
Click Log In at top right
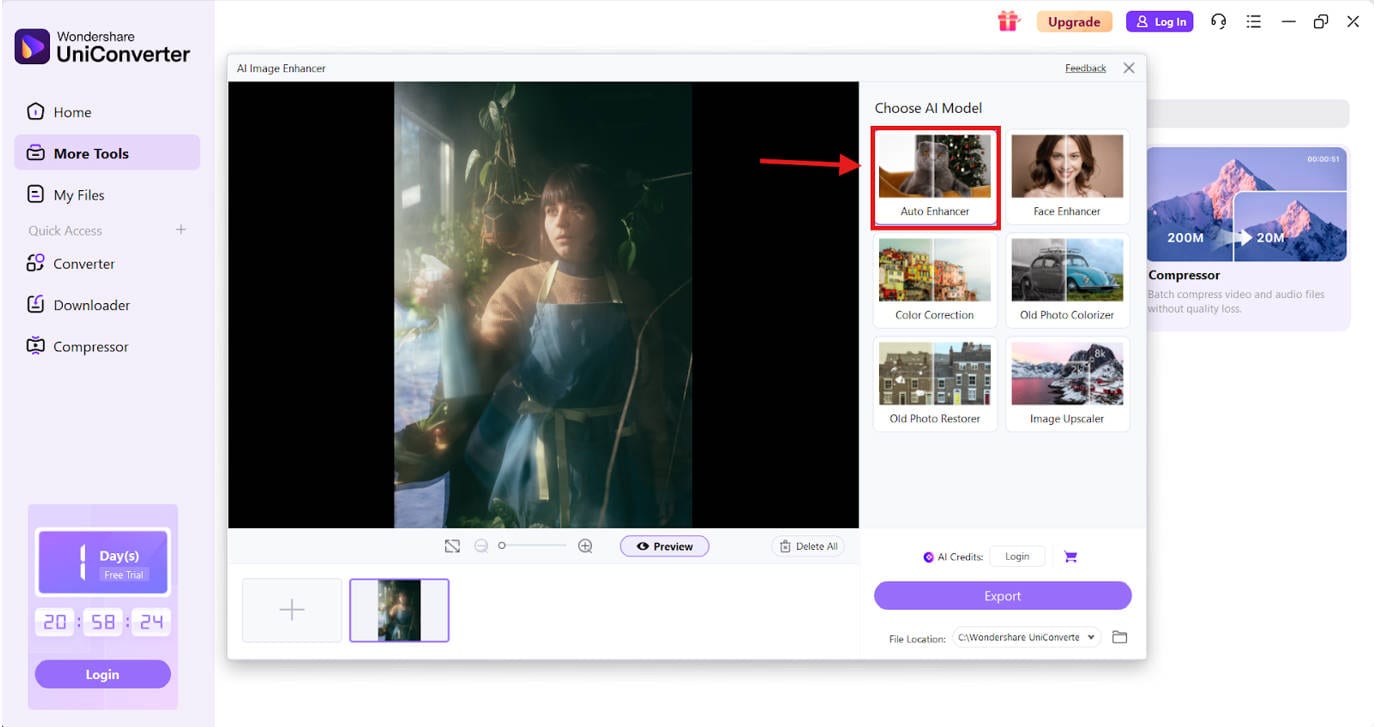click(x=1160, y=21)
